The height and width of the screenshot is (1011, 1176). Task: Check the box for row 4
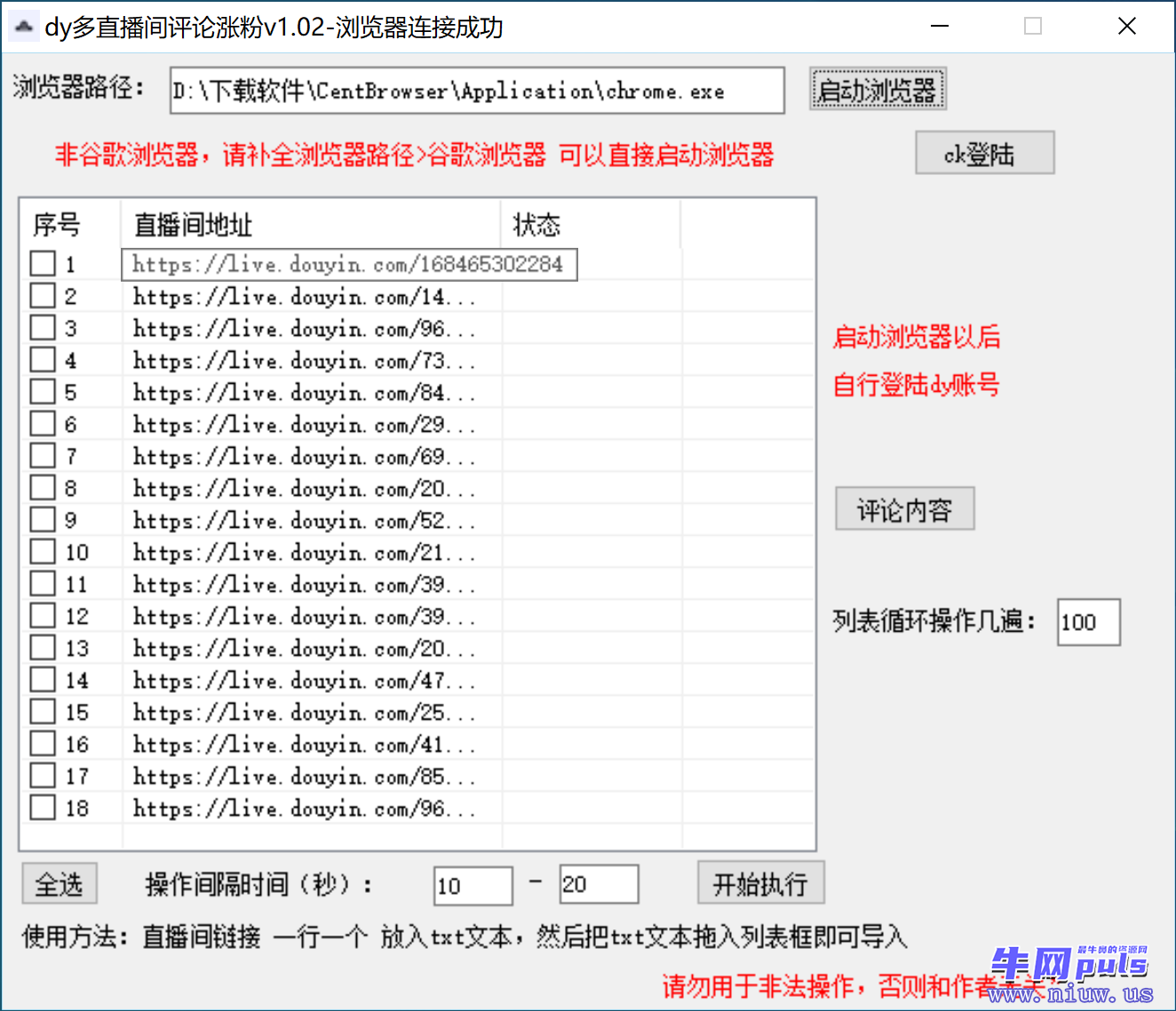coord(43,359)
